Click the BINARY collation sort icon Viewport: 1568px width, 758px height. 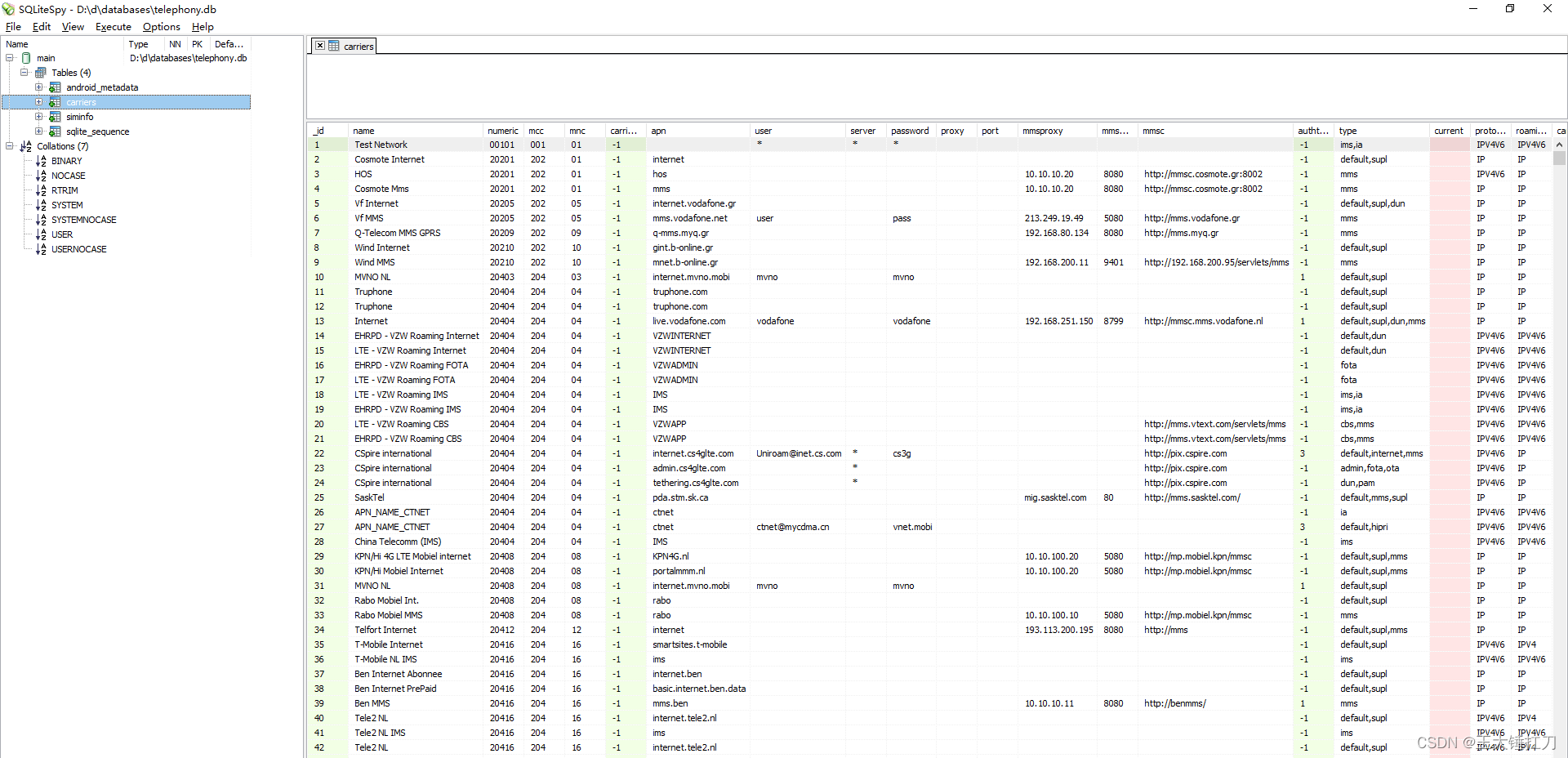coord(41,161)
